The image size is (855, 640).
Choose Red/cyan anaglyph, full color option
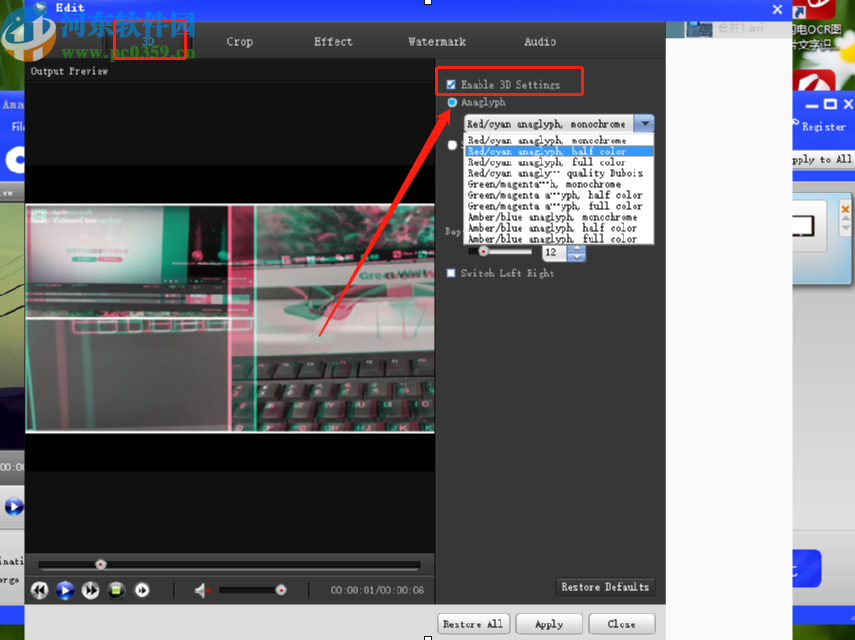(559, 162)
